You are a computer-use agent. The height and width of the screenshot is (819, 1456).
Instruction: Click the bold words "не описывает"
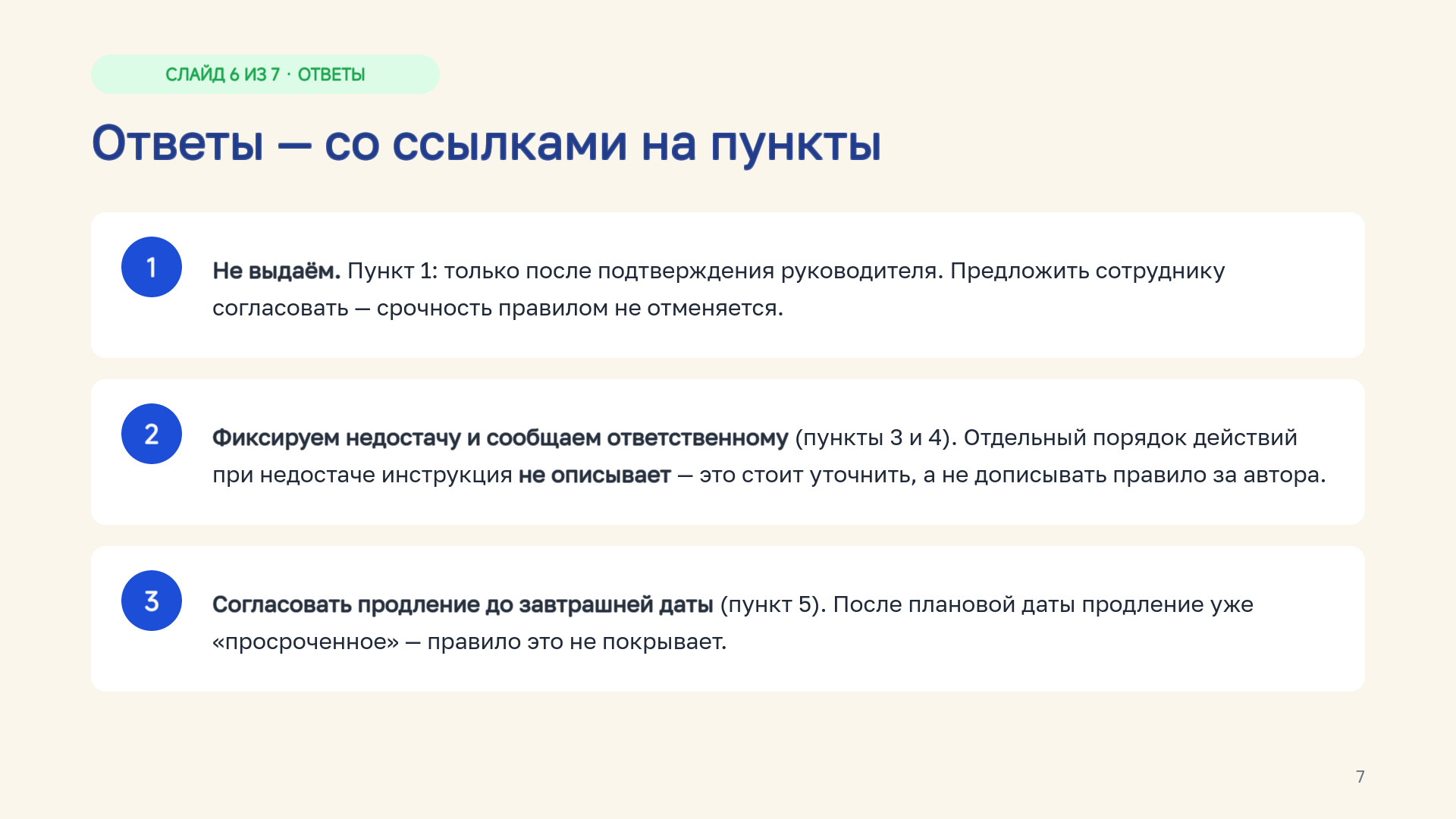[595, 475]
